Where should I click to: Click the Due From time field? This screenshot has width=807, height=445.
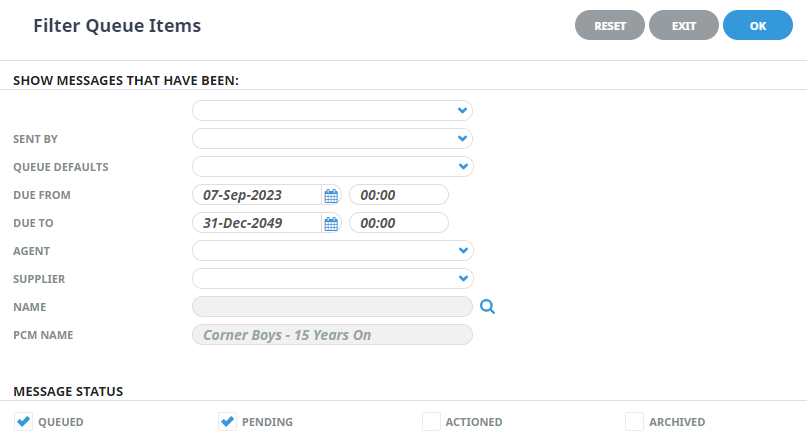[398, 195]
